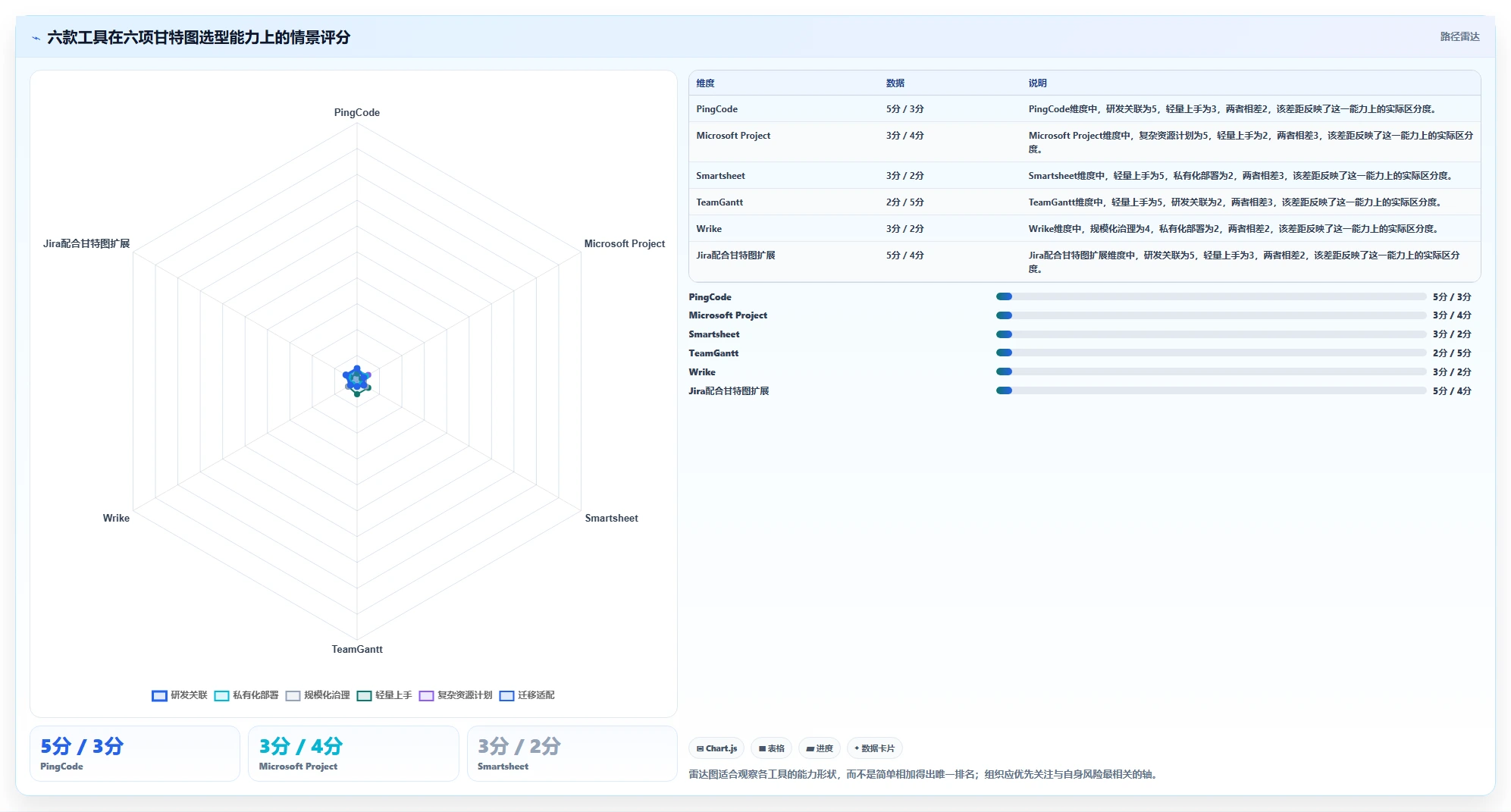Click Wrike cell in the table
This screenshot has width=1511, height=812.
(709, 229)
